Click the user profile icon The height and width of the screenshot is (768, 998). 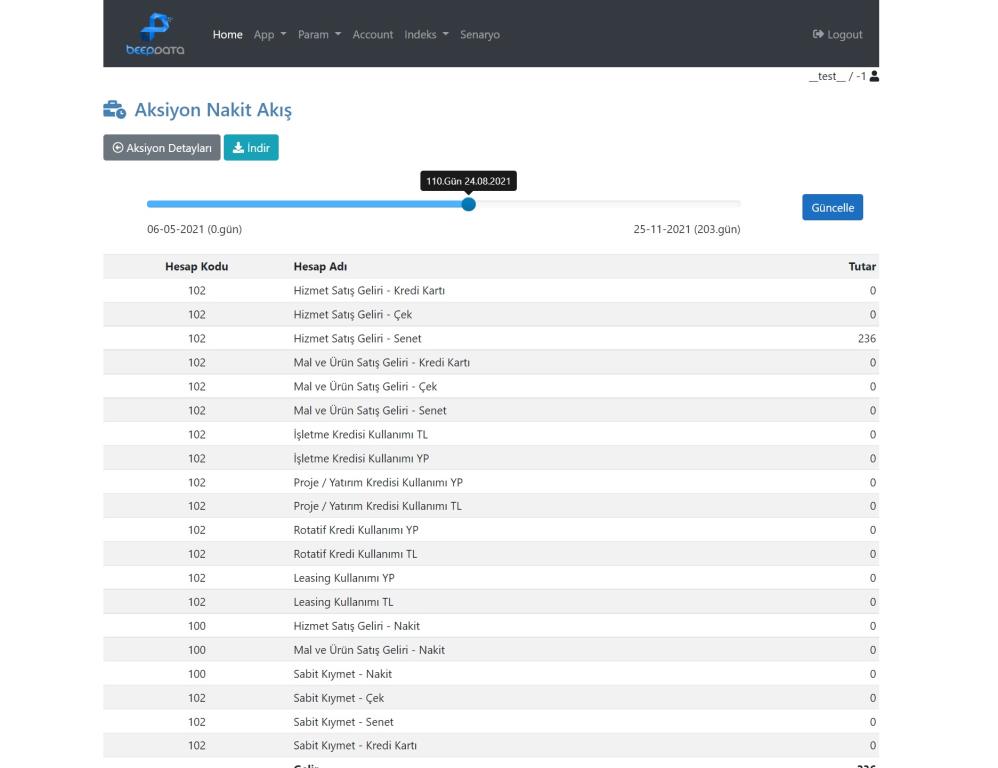coord(875,76)
